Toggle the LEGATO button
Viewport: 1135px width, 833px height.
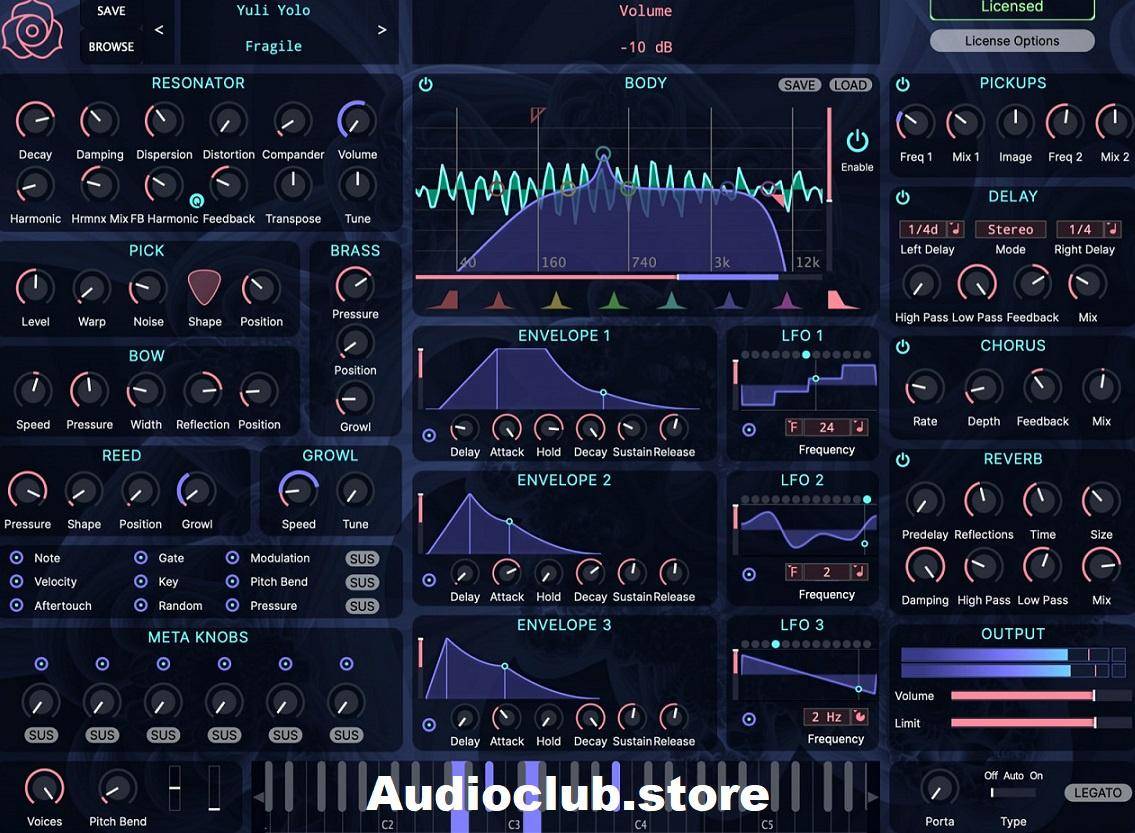click(x=1097, y=792)
